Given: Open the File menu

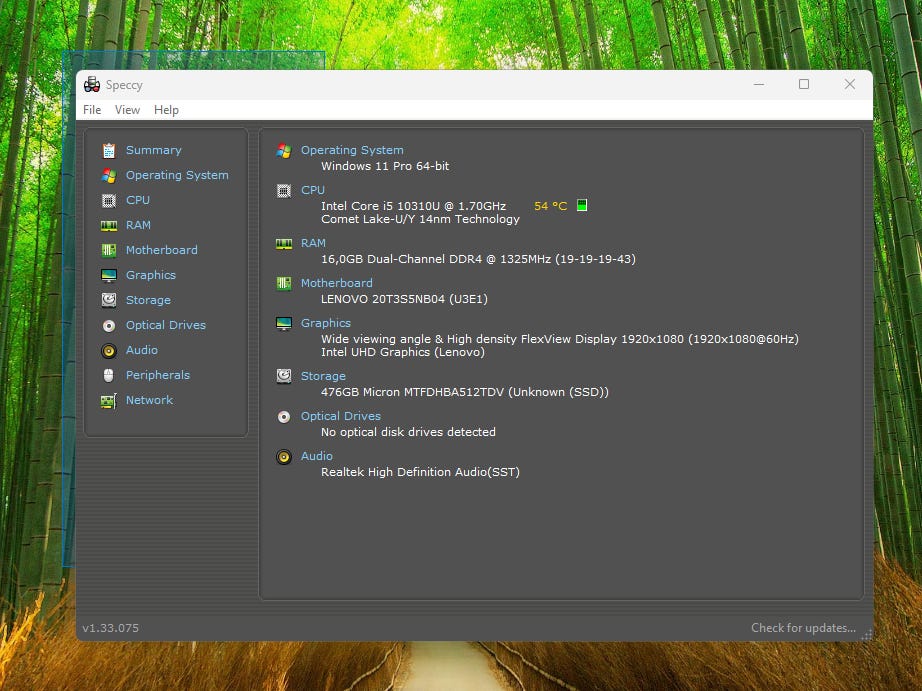Looking at the screenshot, I should [92, 110].
